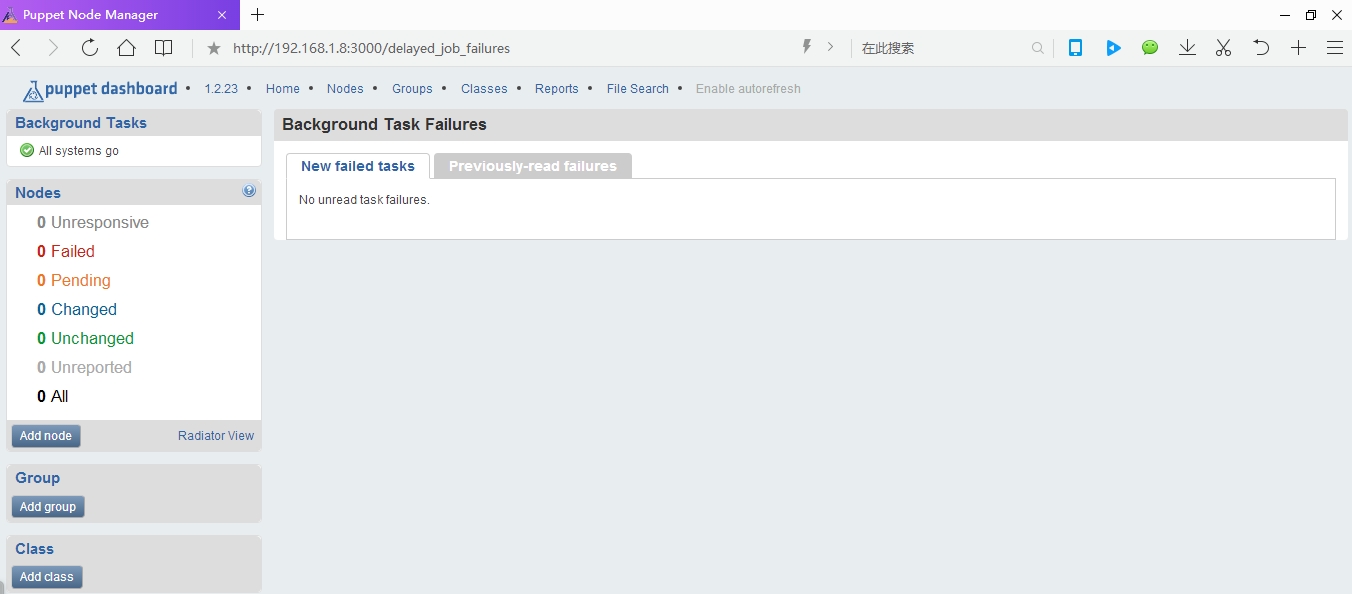Open the browser hamburger menu
Screen dimensions: 1352x594
tap(1335, 48)
